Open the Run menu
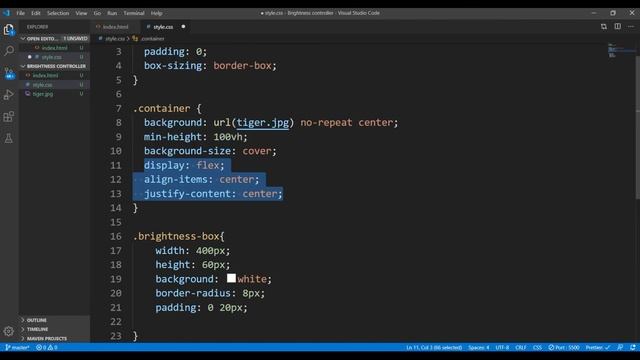 (x=112, y=13)
